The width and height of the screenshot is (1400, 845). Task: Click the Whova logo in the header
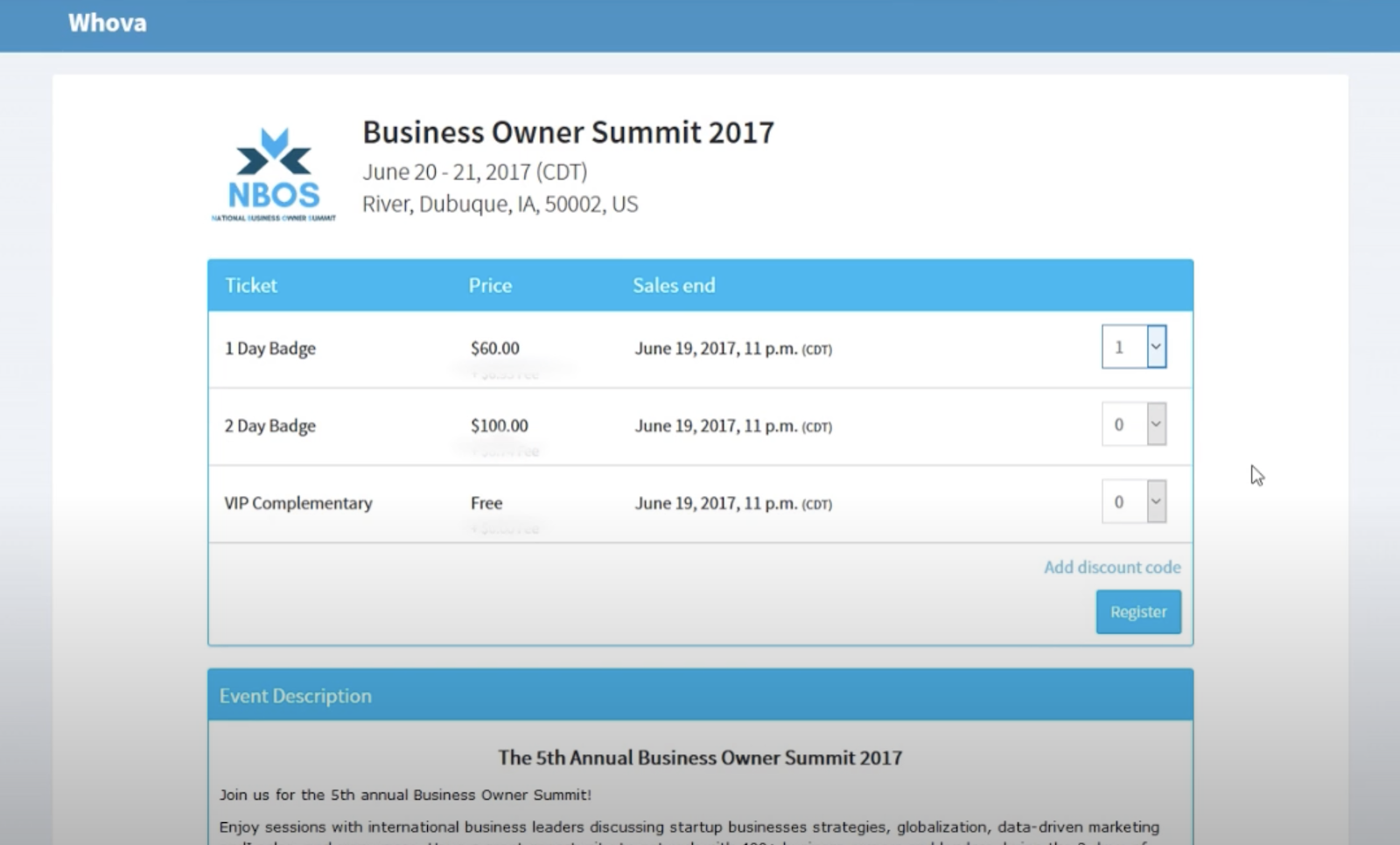coord(108,23)
